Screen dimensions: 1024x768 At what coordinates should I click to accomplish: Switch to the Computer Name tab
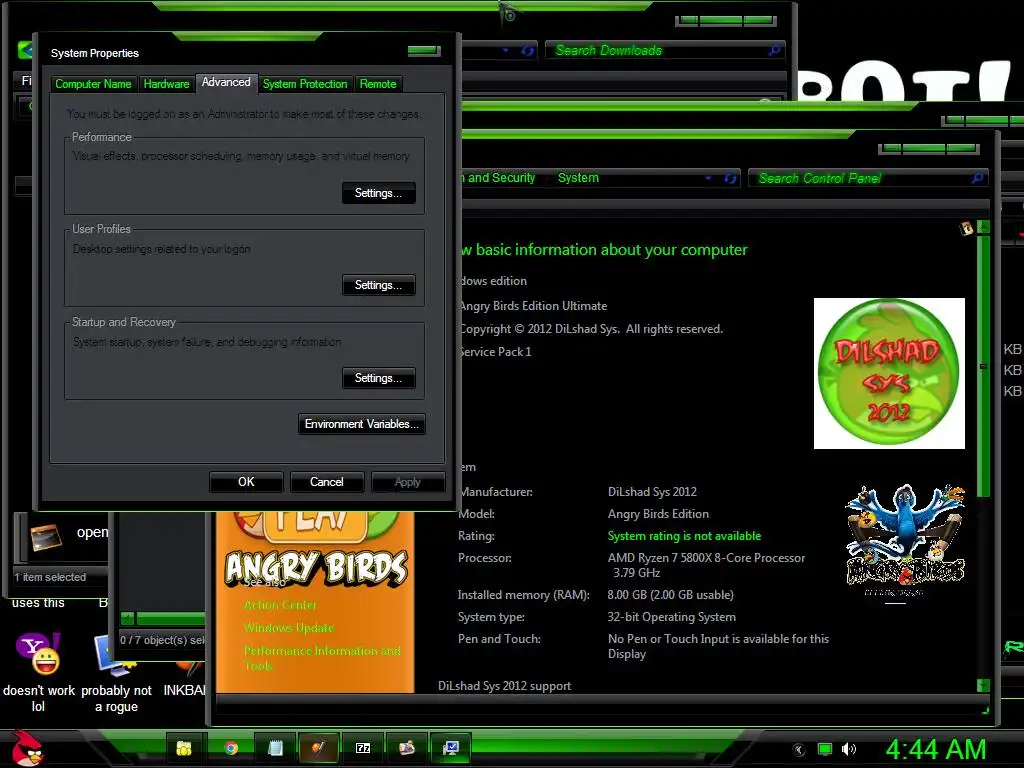point(93,84)
